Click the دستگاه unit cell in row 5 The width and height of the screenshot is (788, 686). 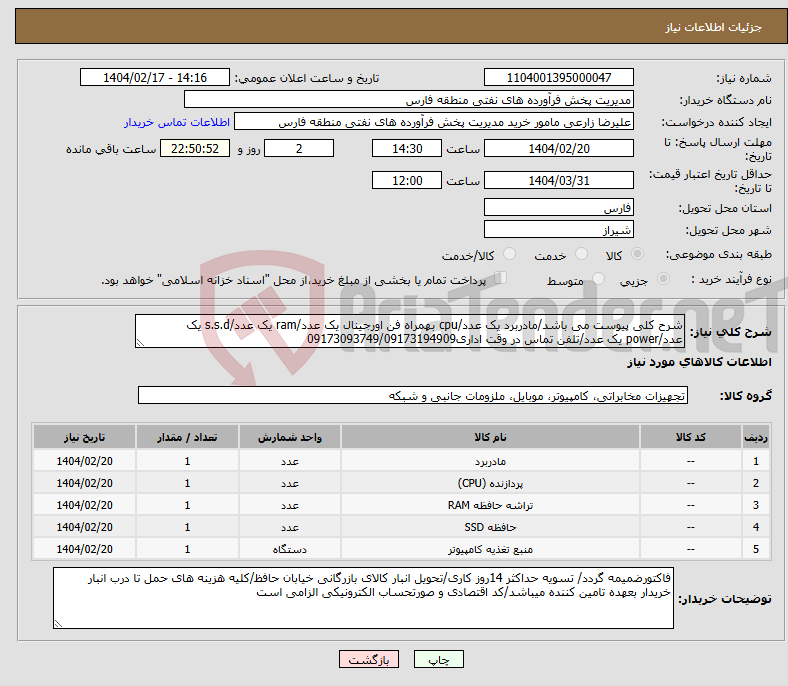coord(289,549)
